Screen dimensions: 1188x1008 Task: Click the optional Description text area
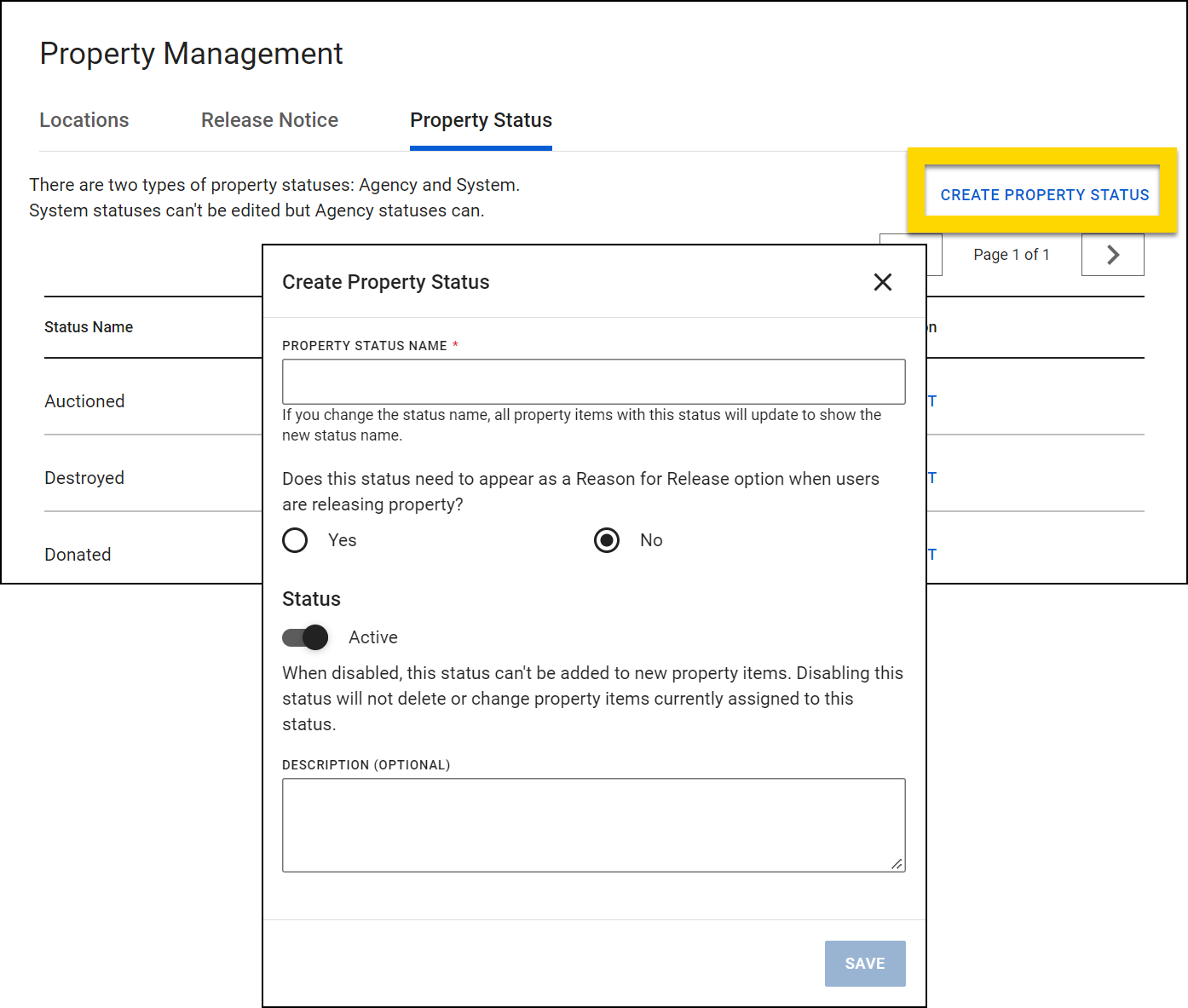click(x=593, y=824)
